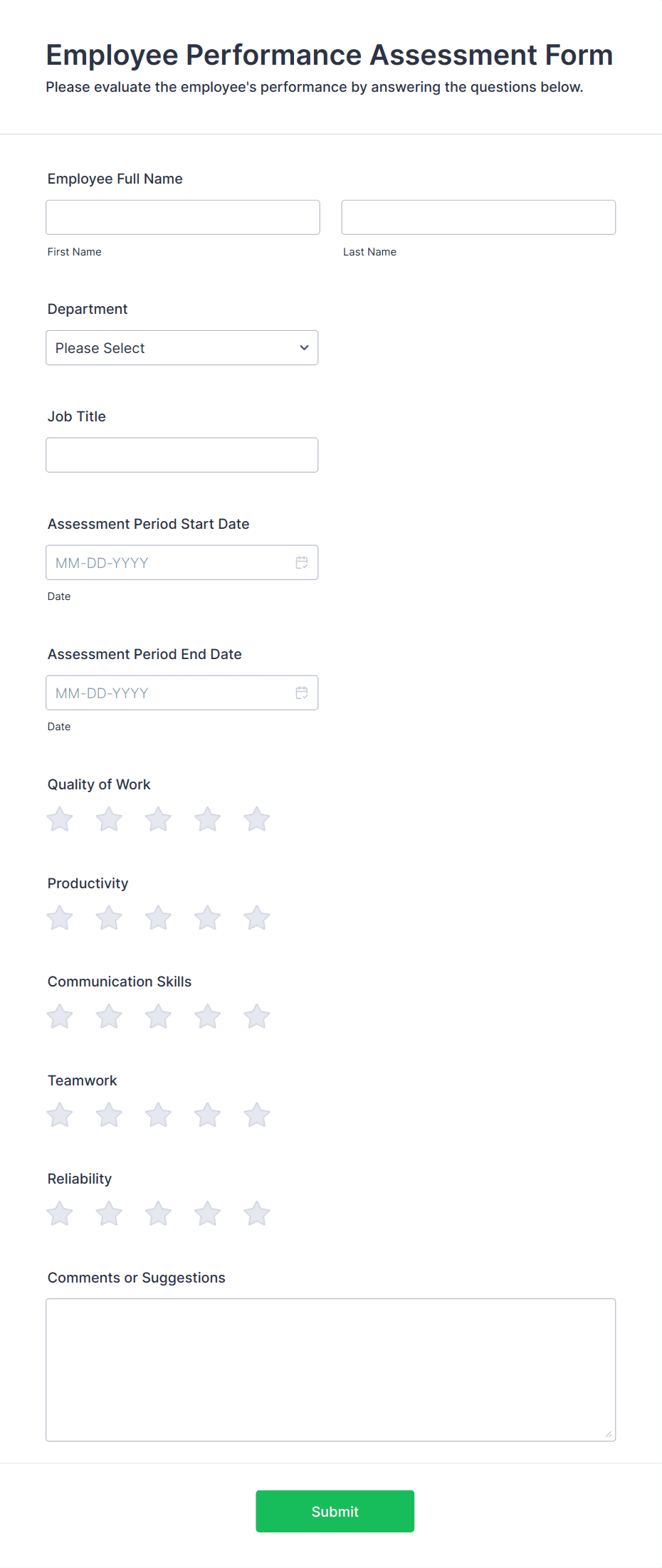This screenshot has width=662, height=1568.
Task: Submit the performance assessment form
Action: [x=335, y=1511]
